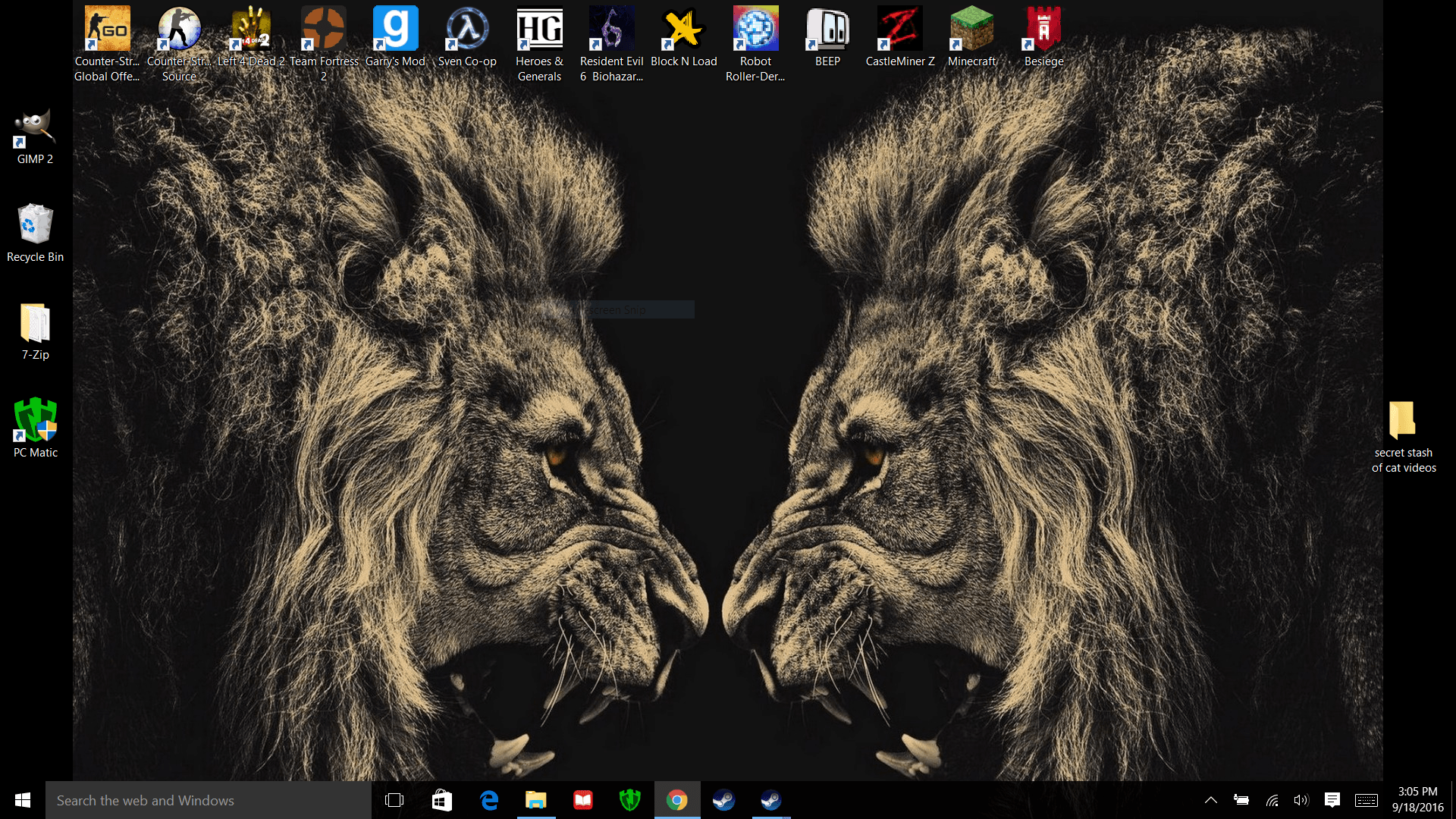1456x819 pixels.
Task: Launch the CastleMiner Z shortcut
Action: click(900, 27)
